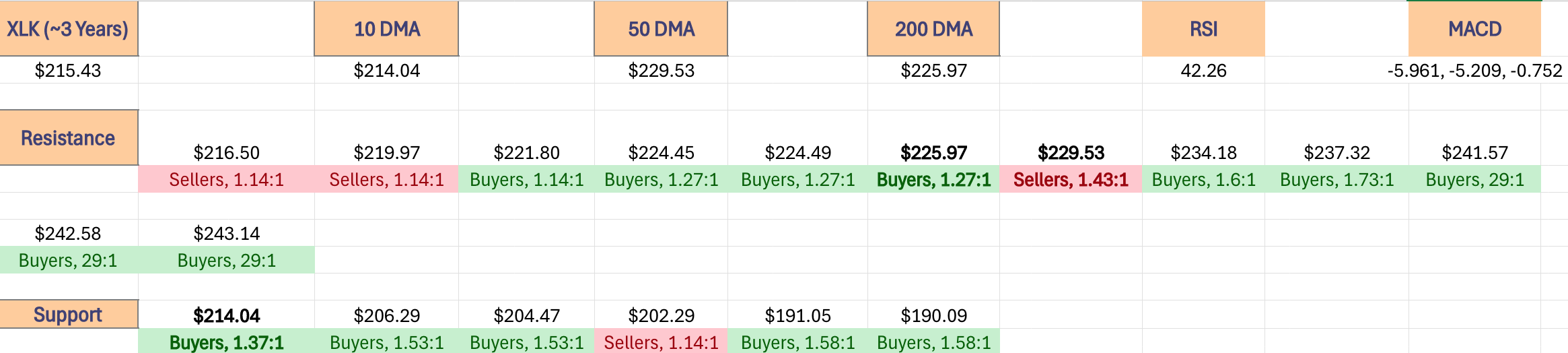1568x353 pixels.
Task: Click the RSI value 42.26 cell
Action: (x=1203, y=70)
